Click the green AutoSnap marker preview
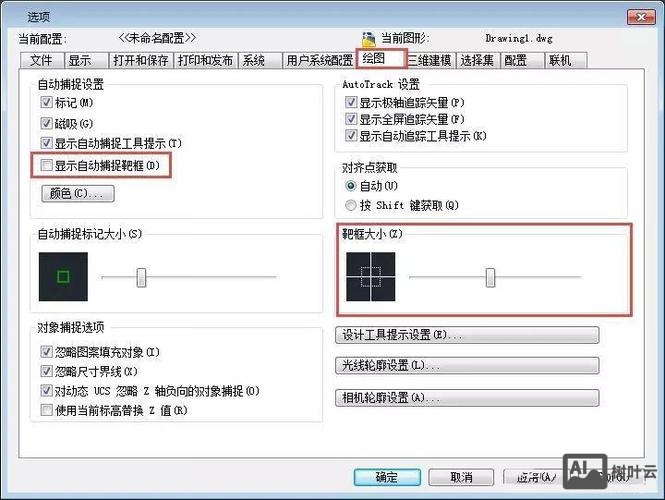 [x=63, y=277]
